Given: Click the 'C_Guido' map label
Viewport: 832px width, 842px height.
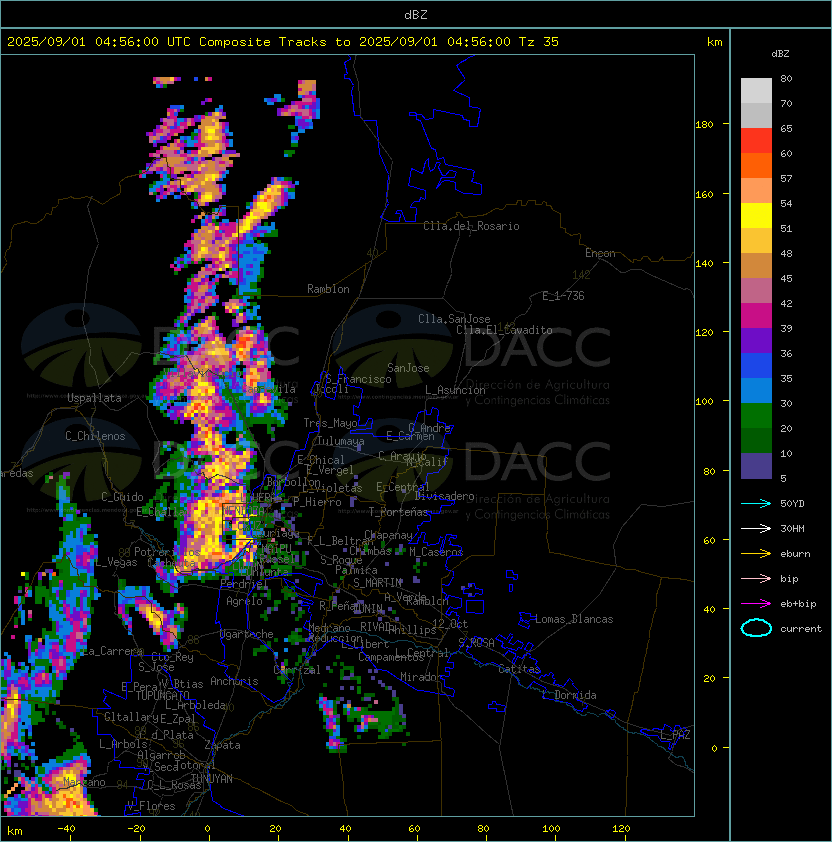Looking at the screenshot, I should coord(122,497).
